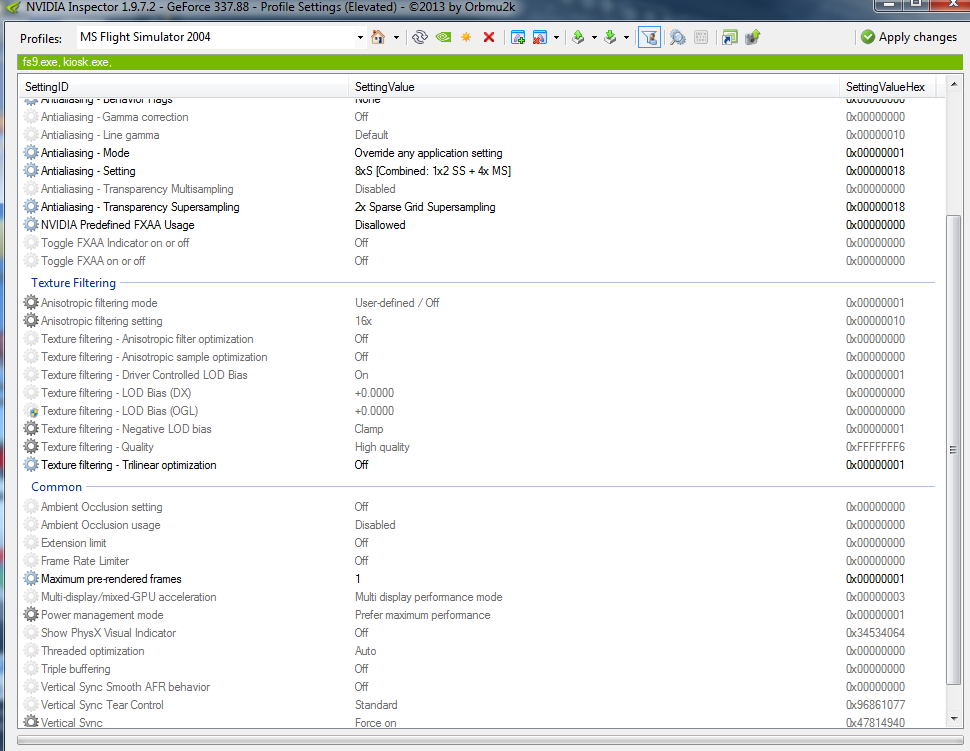Select the 'Disallowed' FXAA usage value
Screen dimensions: 970x751
pos(380,225)
